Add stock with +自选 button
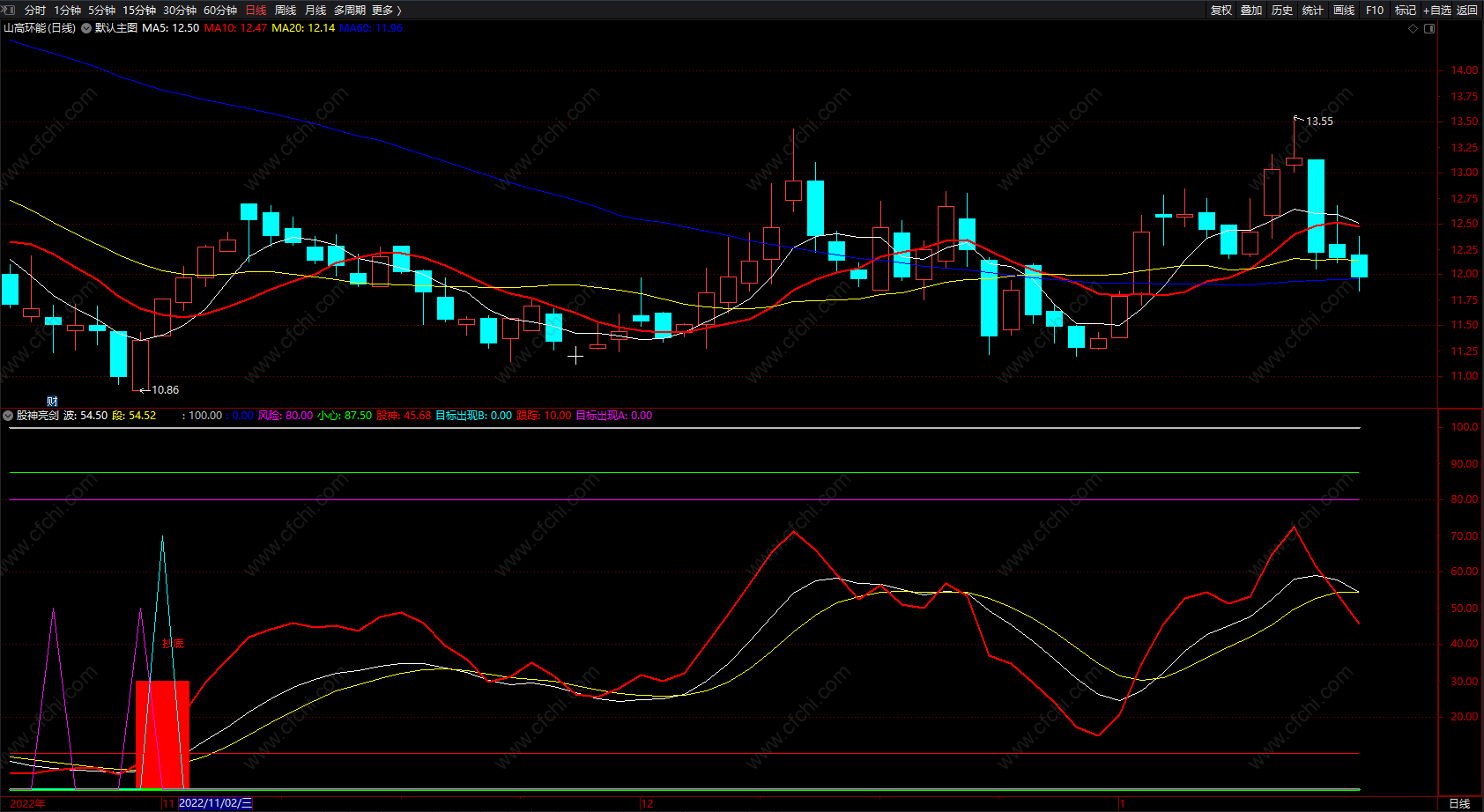Viewport: 1484px width, 812px height. point(1437,11)
